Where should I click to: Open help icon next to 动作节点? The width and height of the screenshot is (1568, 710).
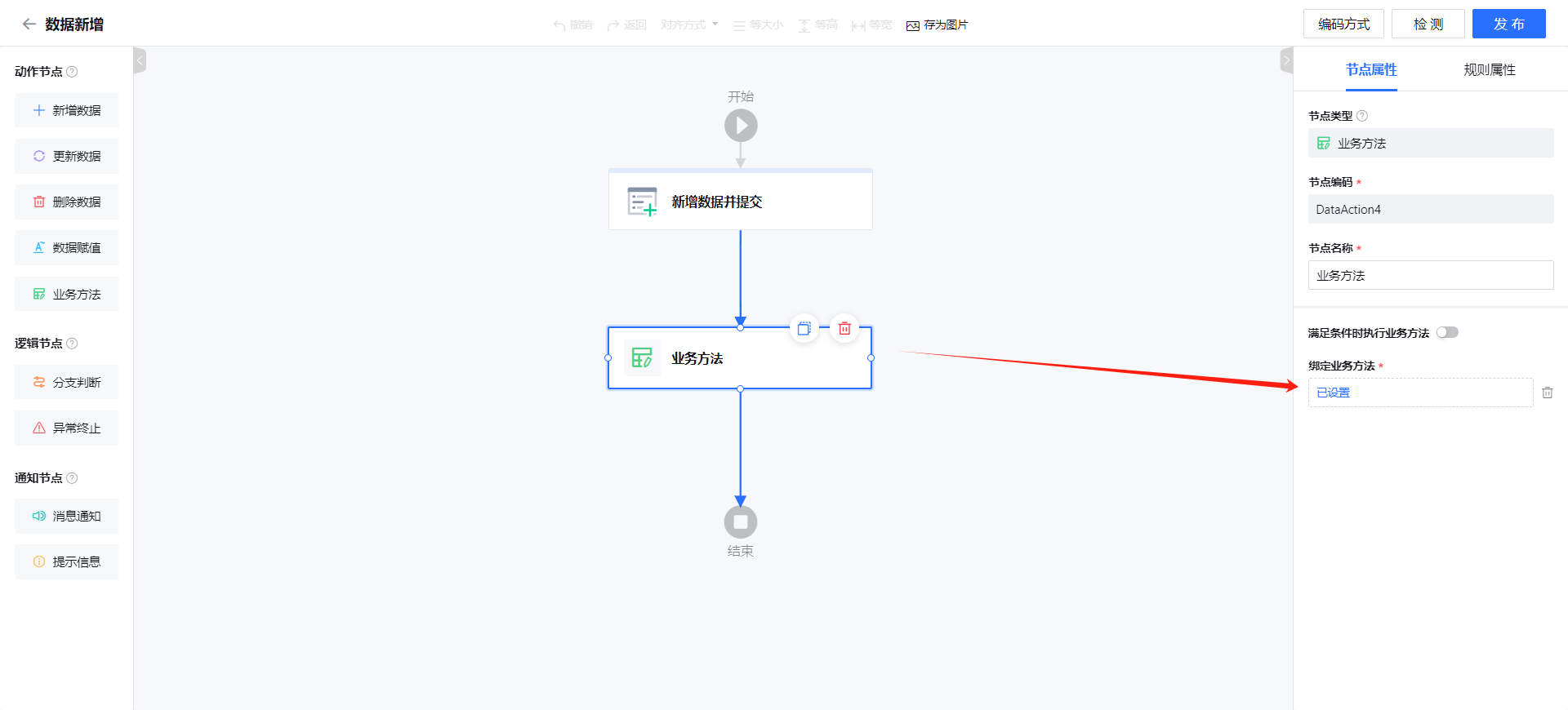(72, 72)
